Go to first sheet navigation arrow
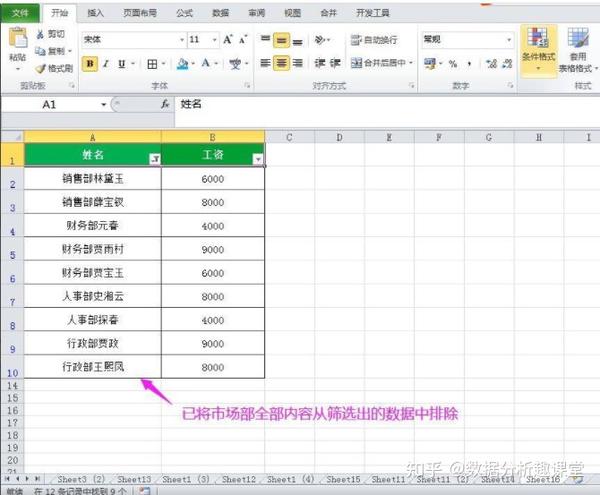Image resolution: width=600 pixels, height=495 pixels. point(7,479)
